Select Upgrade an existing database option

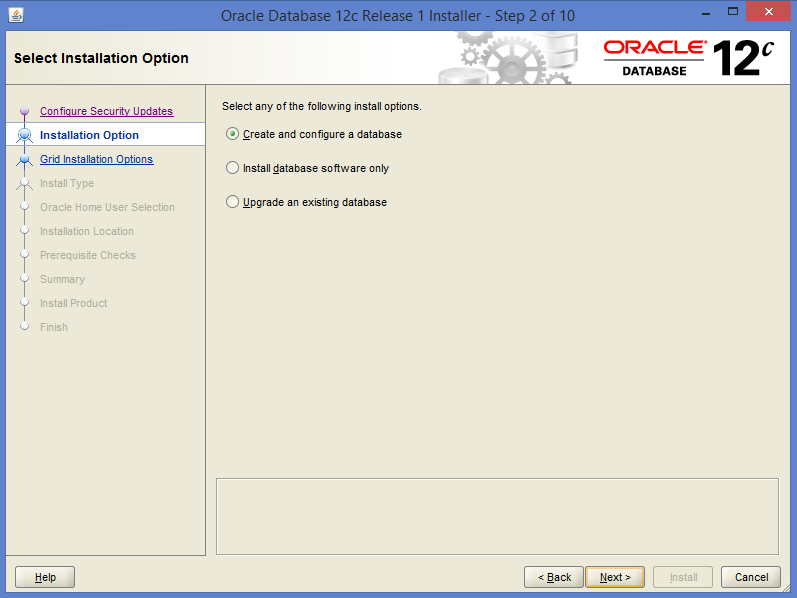(306, 202)
